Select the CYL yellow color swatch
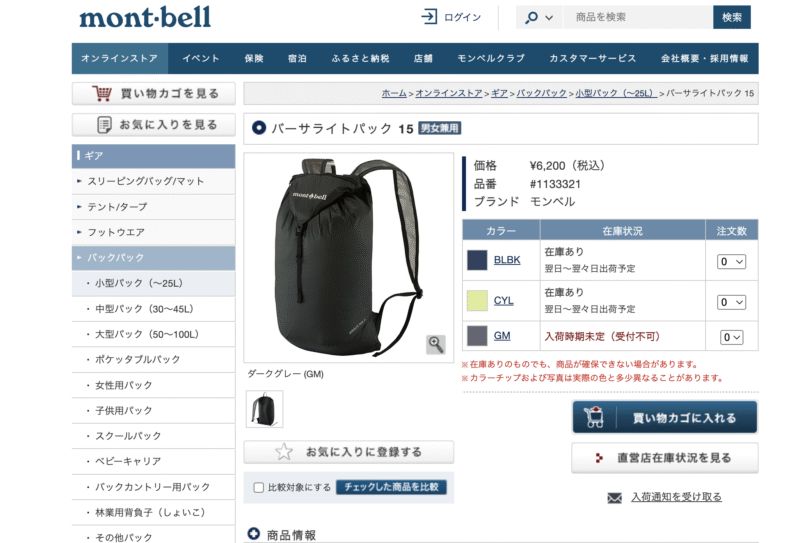Screen dimensions: 800x543 pyautogui.click(x=477, y=301)
